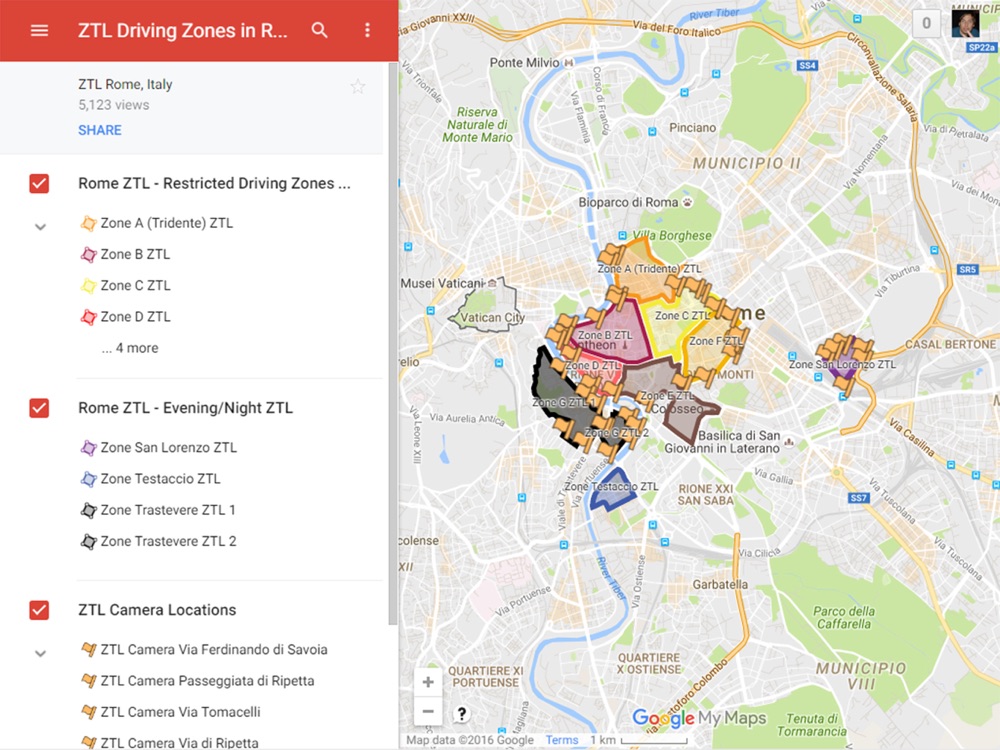This screenshot has height=750, width=1000.
Task: Select Zone C ZTL in the list
Action: click(135, 286)
